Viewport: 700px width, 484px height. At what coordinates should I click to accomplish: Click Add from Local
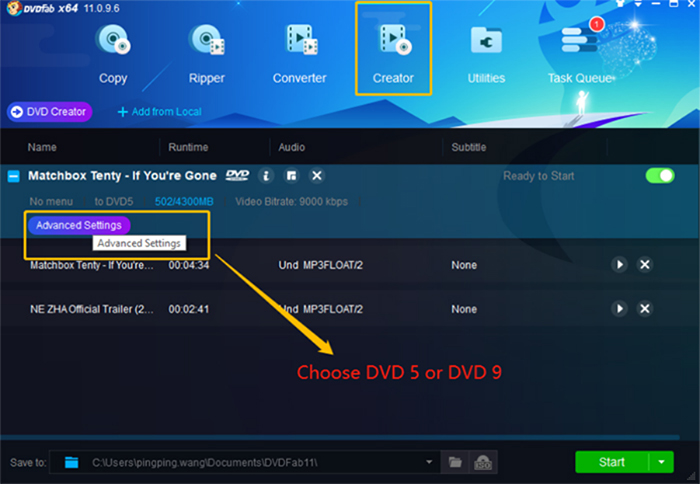coord(160,112)
